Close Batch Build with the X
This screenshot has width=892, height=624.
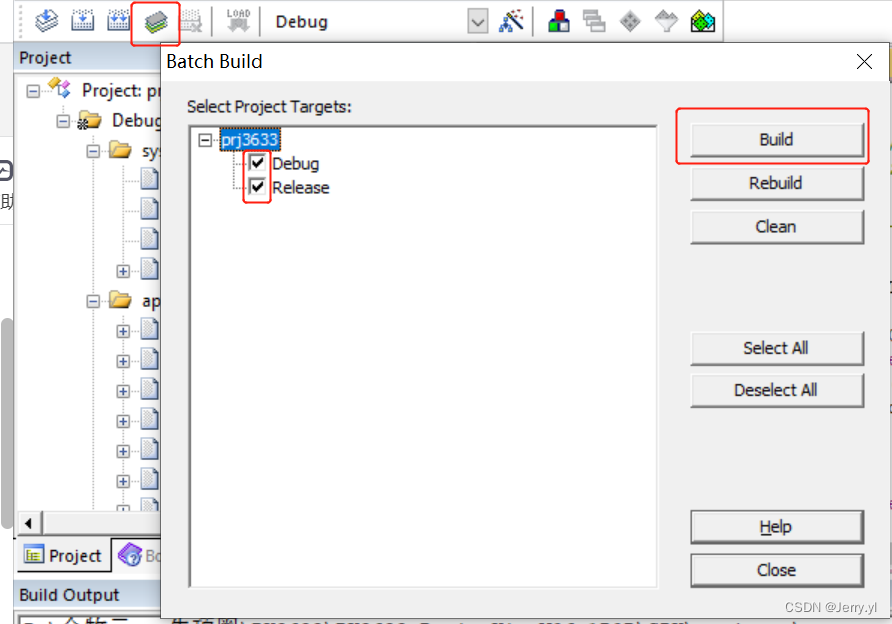[x=864, y=61]
